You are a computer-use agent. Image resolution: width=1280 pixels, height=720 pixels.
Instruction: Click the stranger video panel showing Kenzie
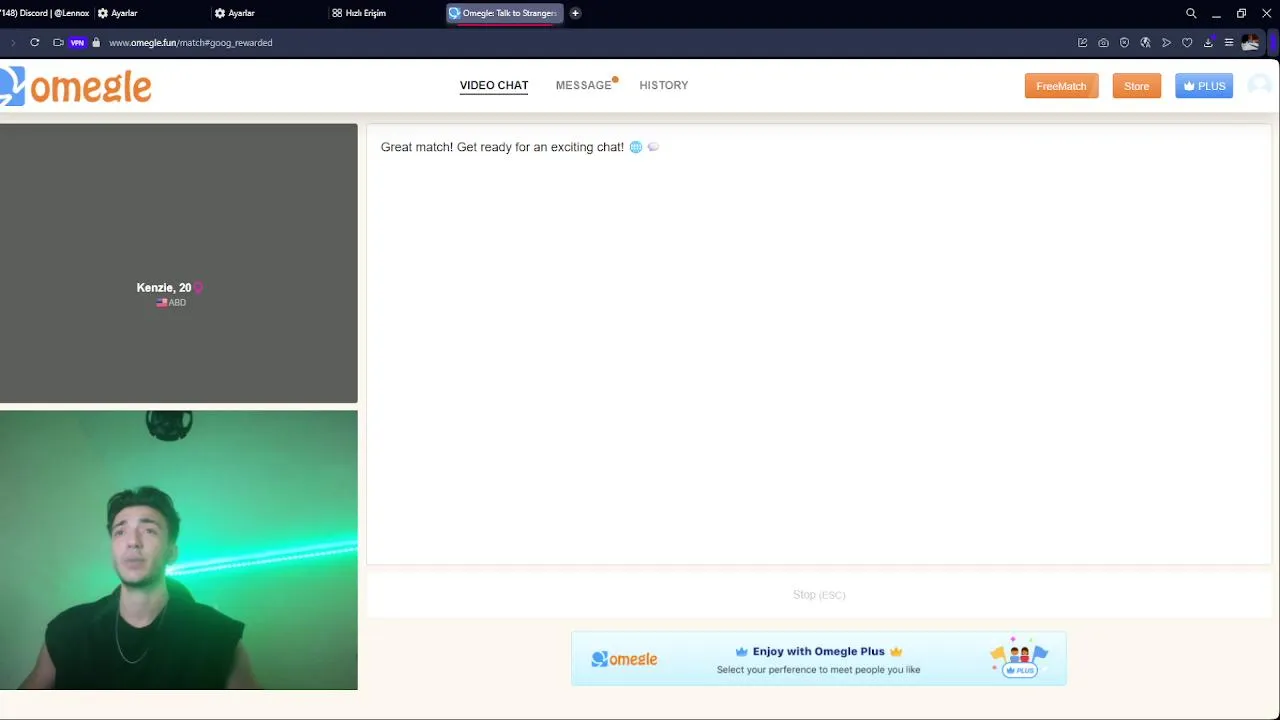pyautogui.click(x=179, y=263)
